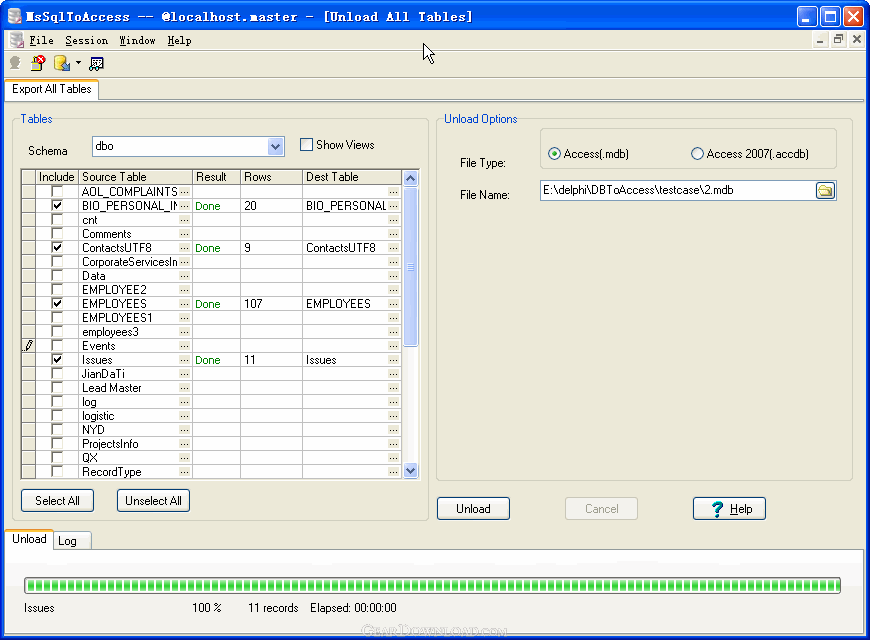This screenshot has height=640, width=870.
Task: Check the Include box for Comments
Action: coord(57,234)
